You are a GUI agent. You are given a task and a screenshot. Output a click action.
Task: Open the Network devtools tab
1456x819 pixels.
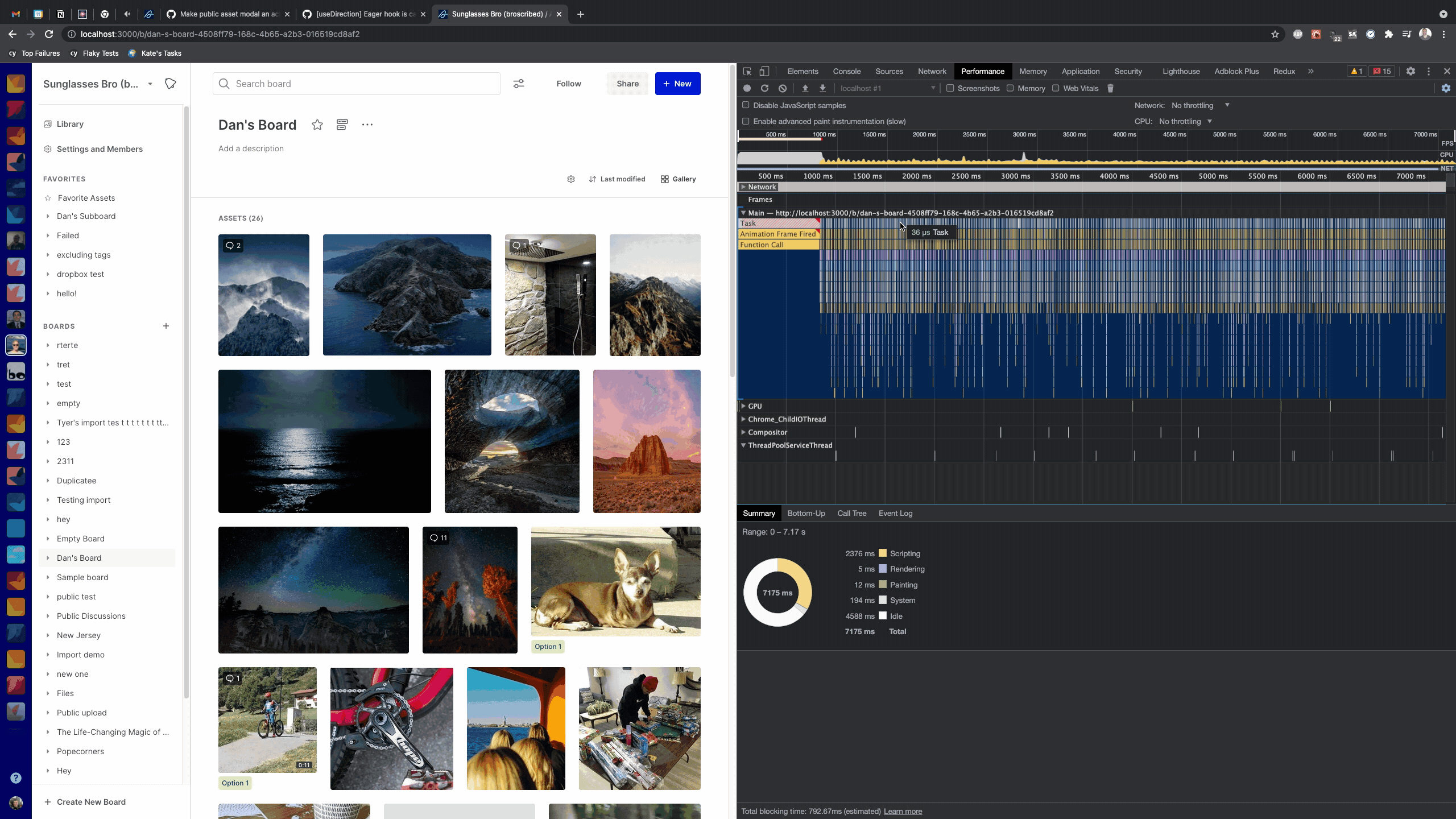click(x=932, y=71)
